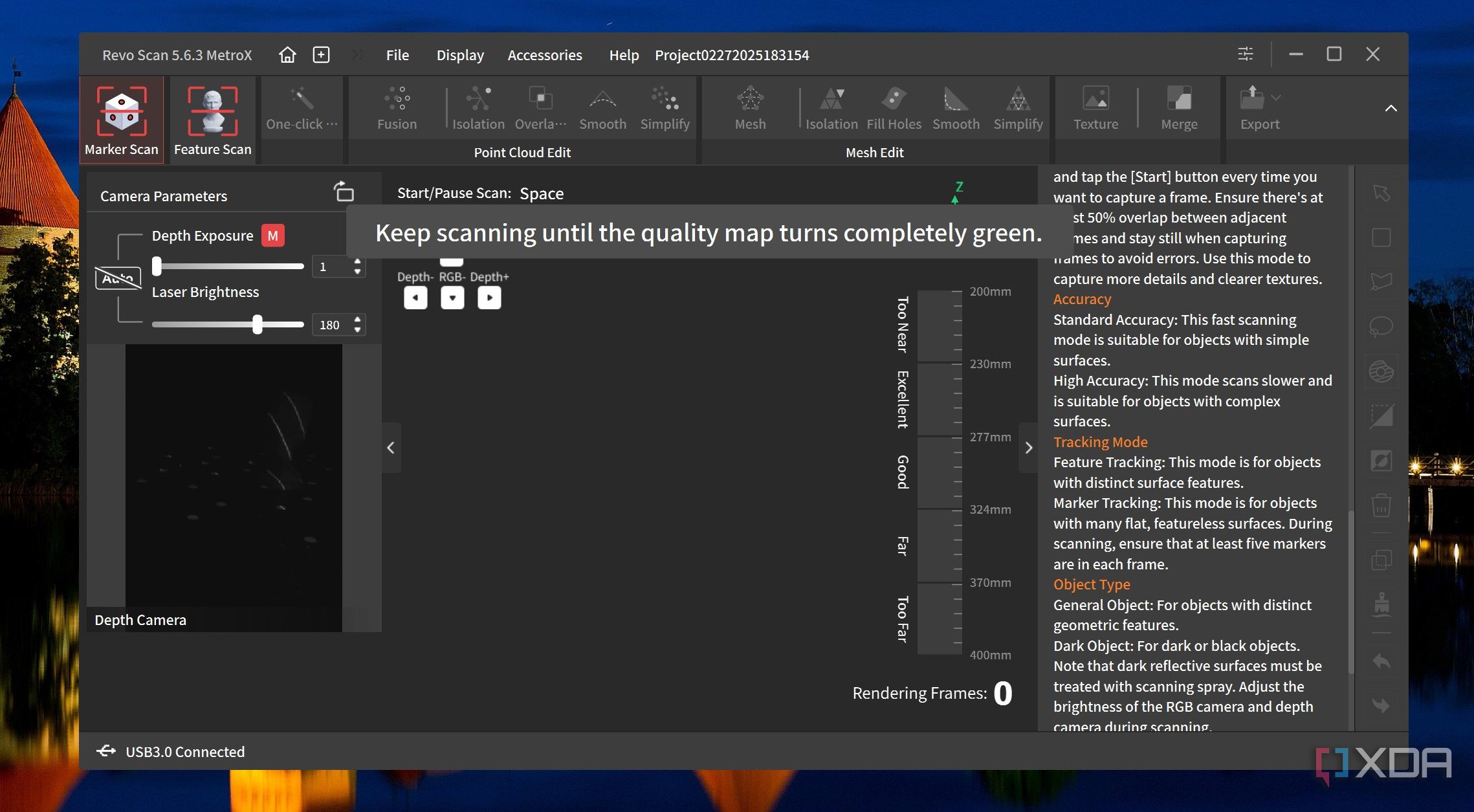Toggle the Auto exposure button
The width and height of the screenshot is (1474, 812).
click(x=118, y=278)
